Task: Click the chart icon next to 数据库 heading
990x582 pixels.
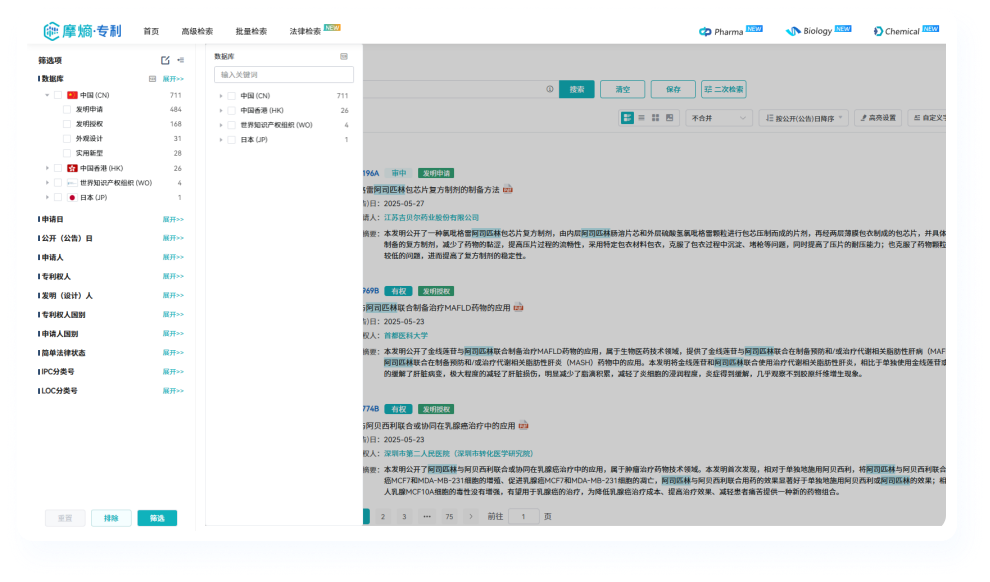Action: click(152, 79)
